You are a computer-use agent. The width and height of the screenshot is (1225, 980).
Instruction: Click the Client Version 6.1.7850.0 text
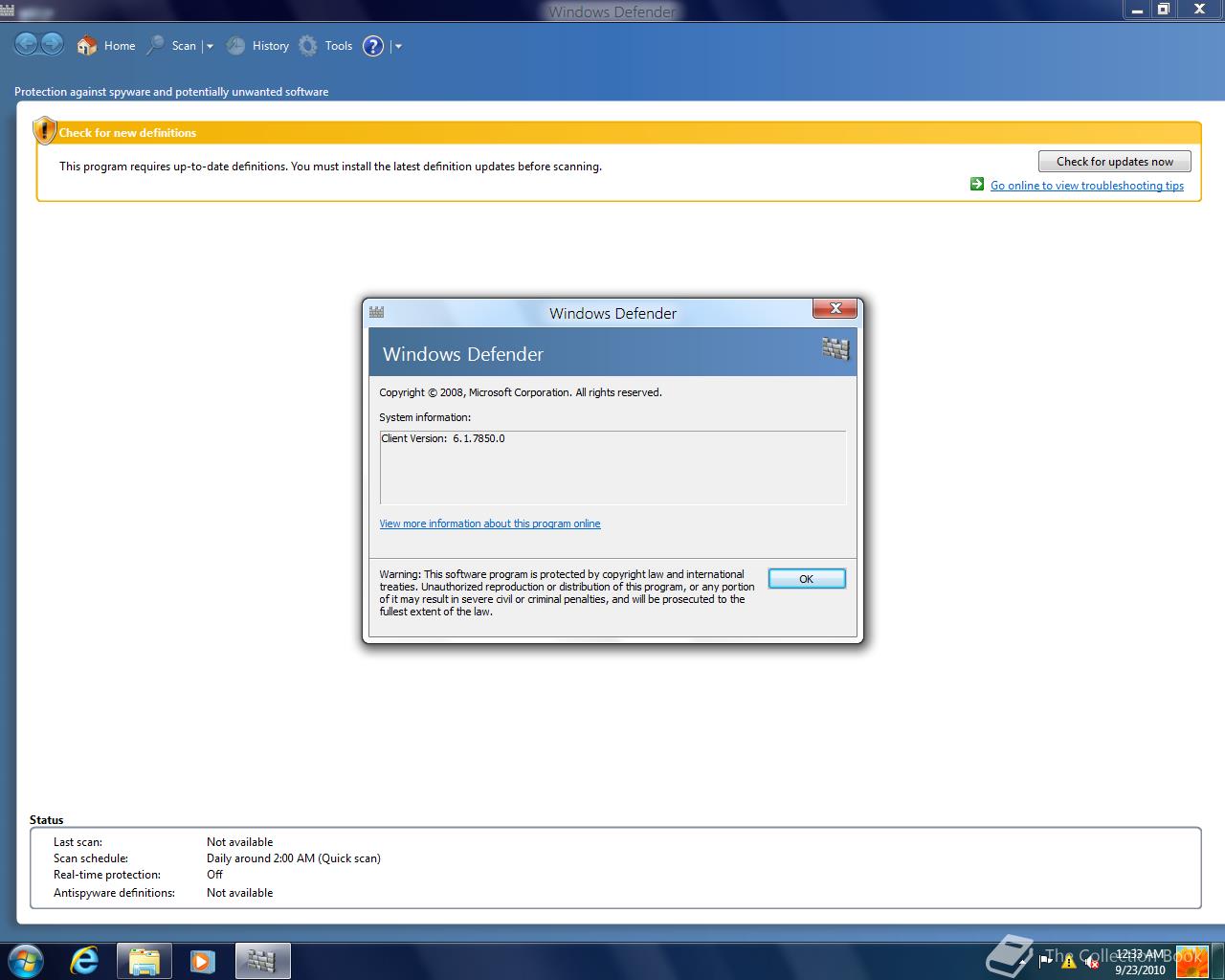(x=443, y=438)
